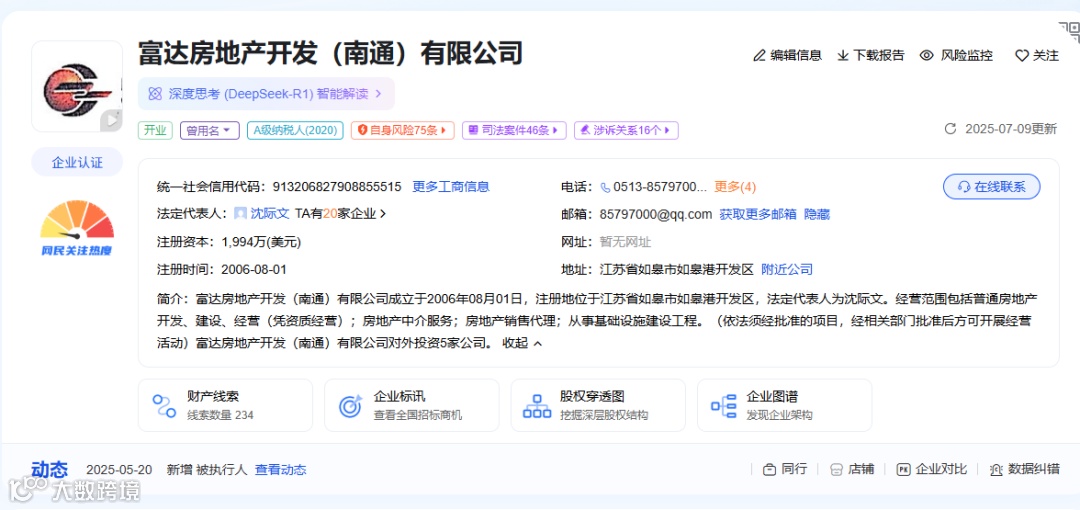Screen dimensions: 1080x510
Task: Click the 店铺 option
Action: point(852,469)
